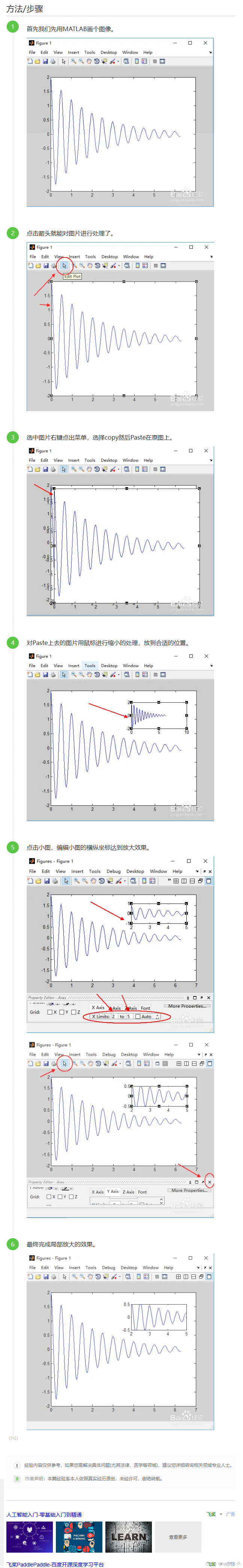The width and height of the screenshot is (243, 1568).
Task: Select Zoom In tool in step 1 toolbar
Action: click(x=73, y=61)
